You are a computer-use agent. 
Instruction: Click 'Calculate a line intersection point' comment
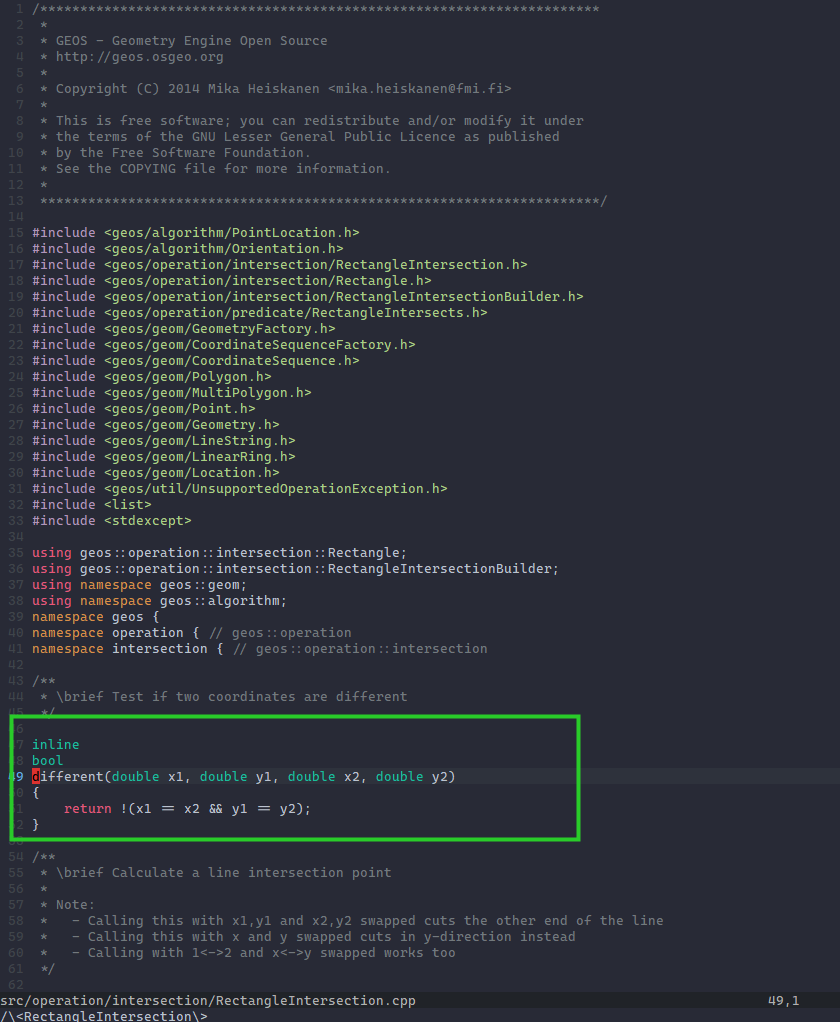(x=252, y=872)
